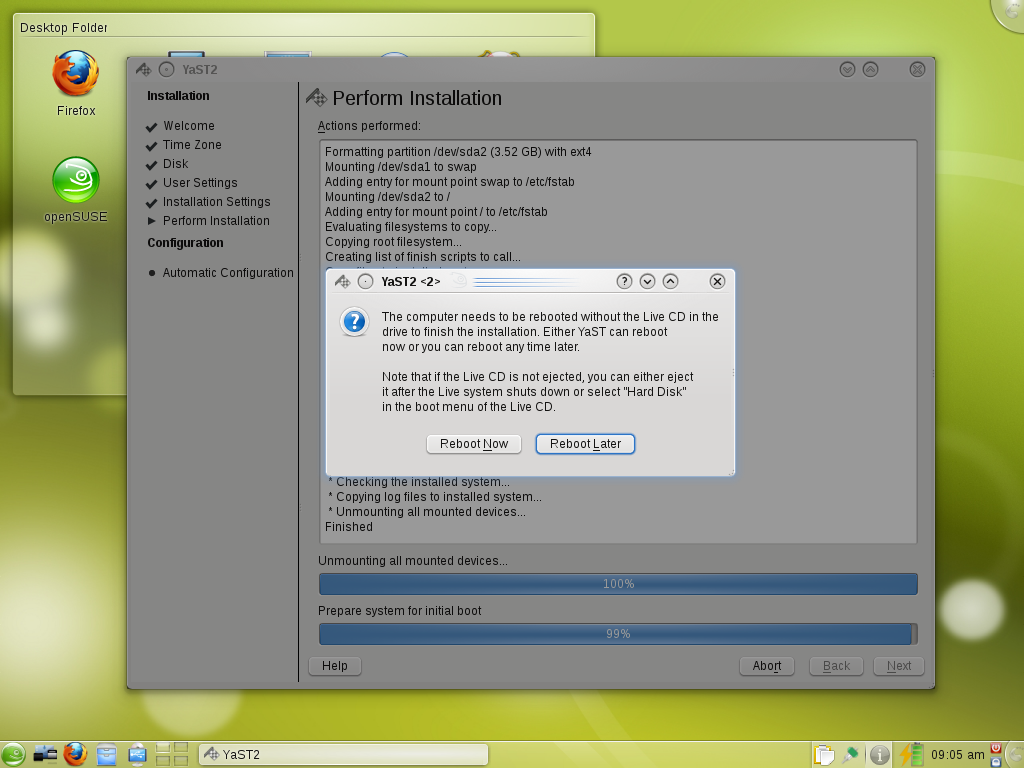Choose Reboot Later in the dialog

(x=585, y=444)
